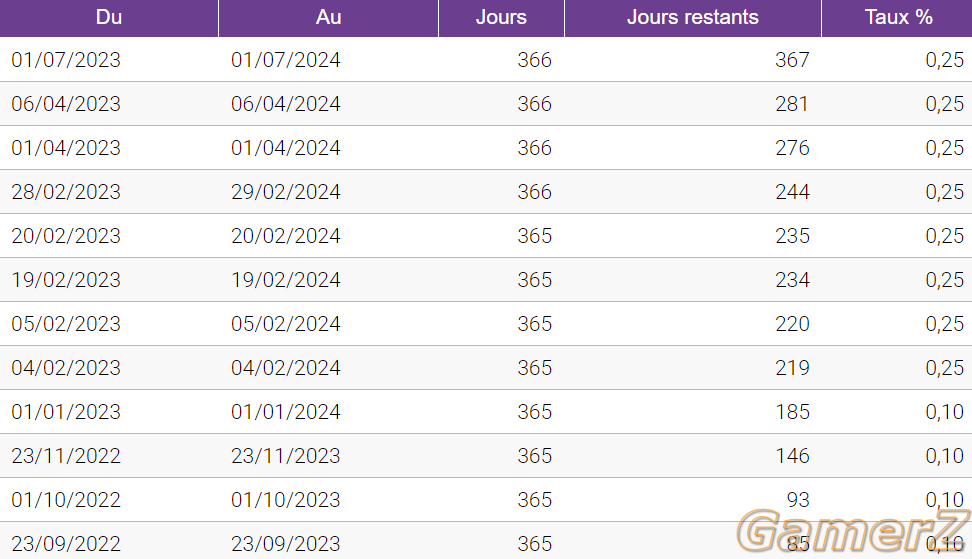Image resolution: width=972 pixels, height=559 pixels.
Task: Click the end date 01/10/2023
Action: 286,500
